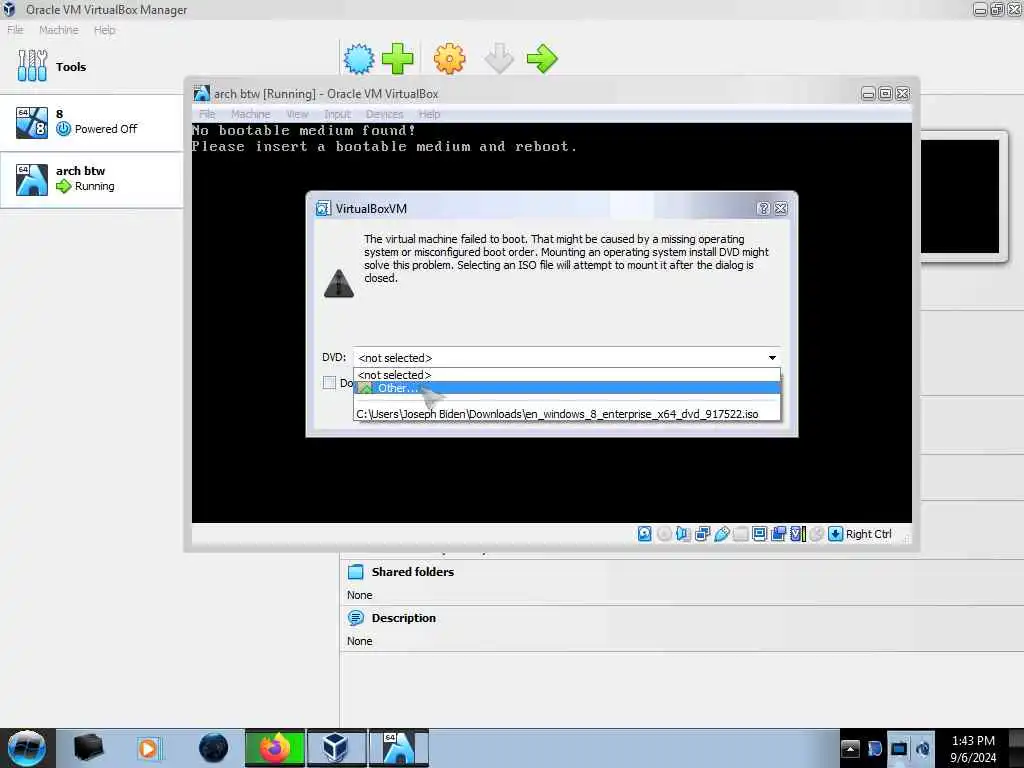Open the VM window File menu

207,114
